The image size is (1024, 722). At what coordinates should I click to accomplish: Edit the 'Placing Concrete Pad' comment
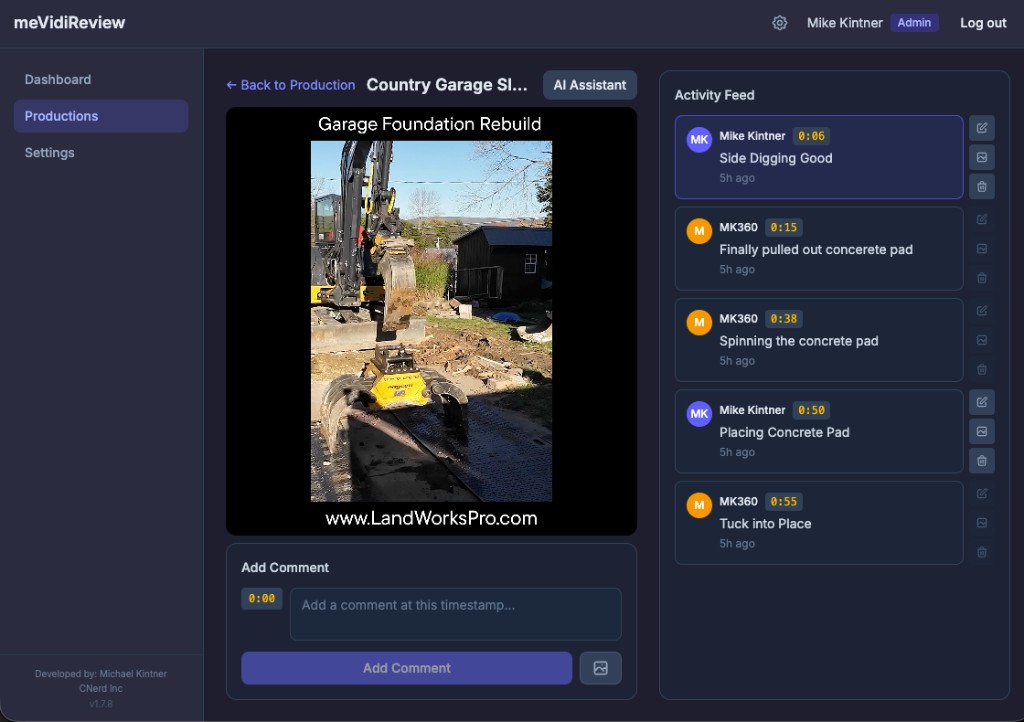[x=981, y=402]
